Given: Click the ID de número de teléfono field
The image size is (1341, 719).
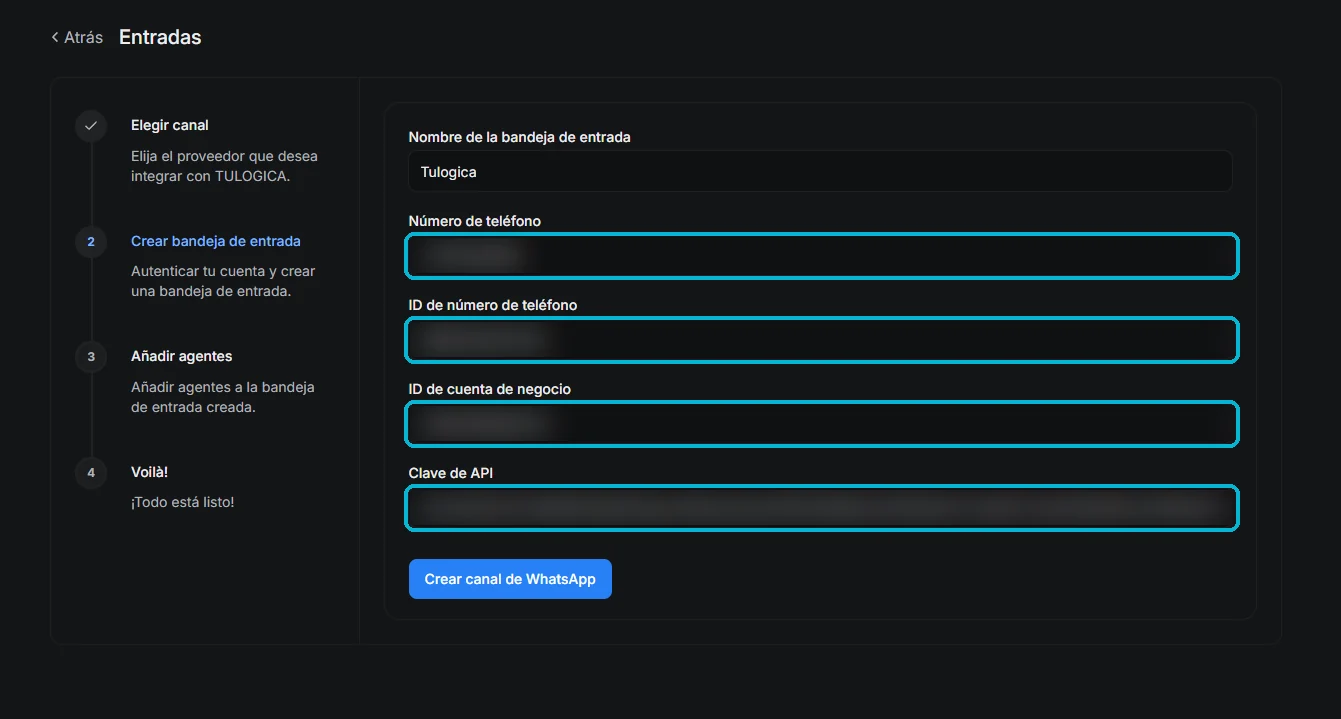Looking at the screenshot, I should (822, 340).
